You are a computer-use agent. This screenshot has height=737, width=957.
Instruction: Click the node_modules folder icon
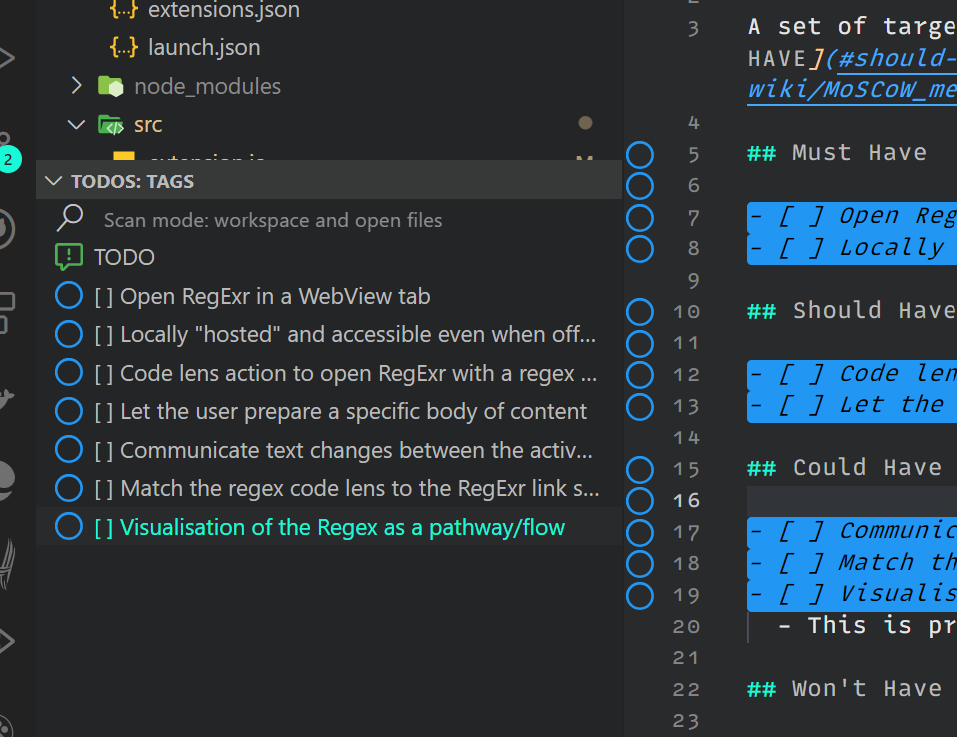(111, 86)
